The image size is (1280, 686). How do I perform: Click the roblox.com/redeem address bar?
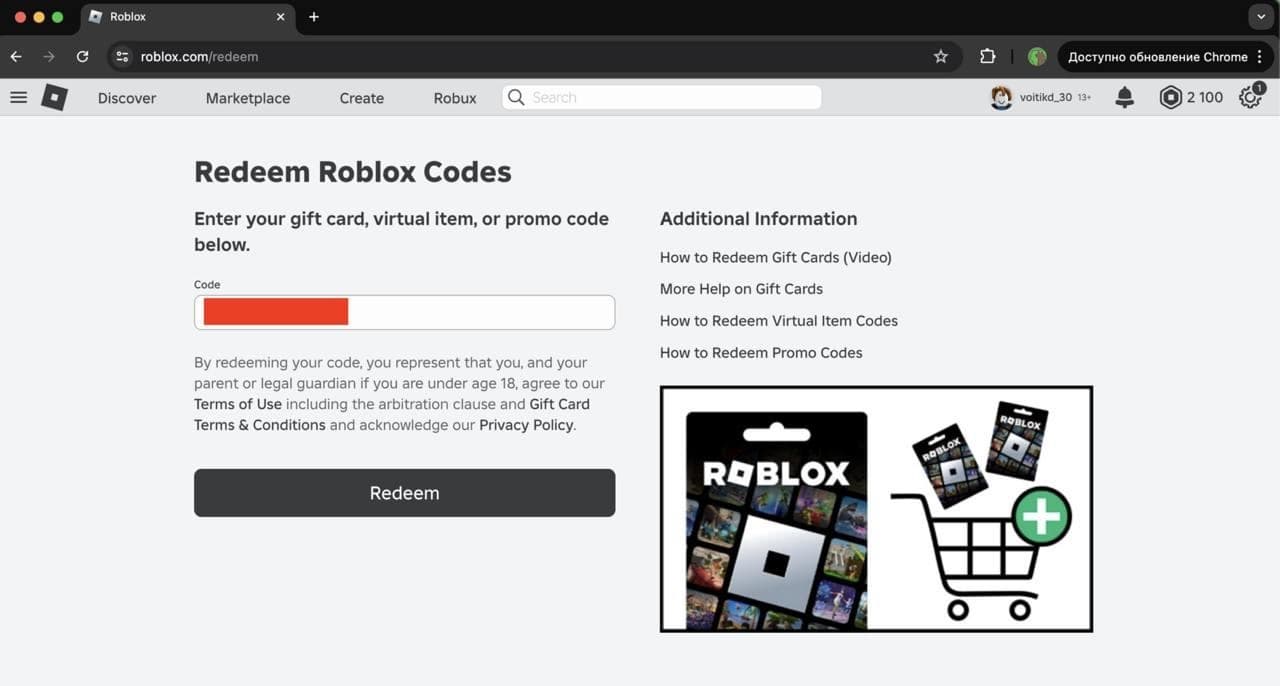pyautogui.click(x=535, y=57)
